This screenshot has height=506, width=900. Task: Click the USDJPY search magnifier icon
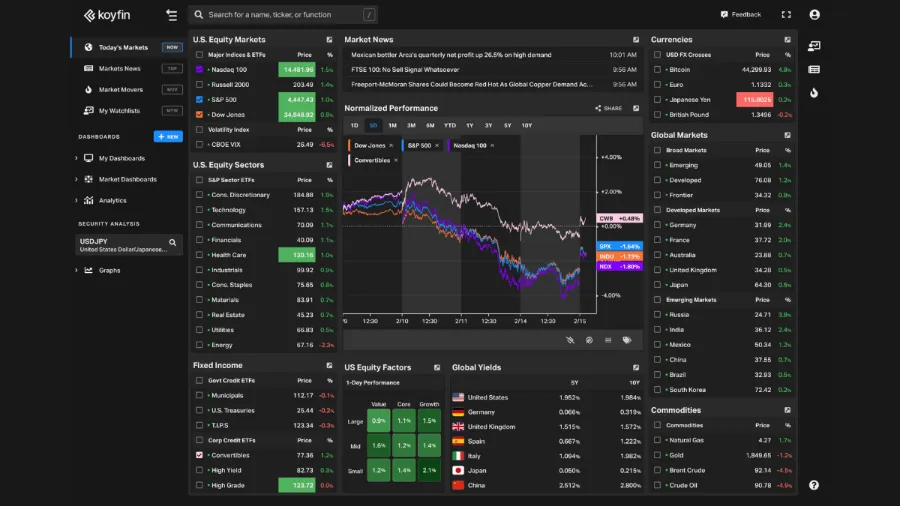tap(173, 243)
